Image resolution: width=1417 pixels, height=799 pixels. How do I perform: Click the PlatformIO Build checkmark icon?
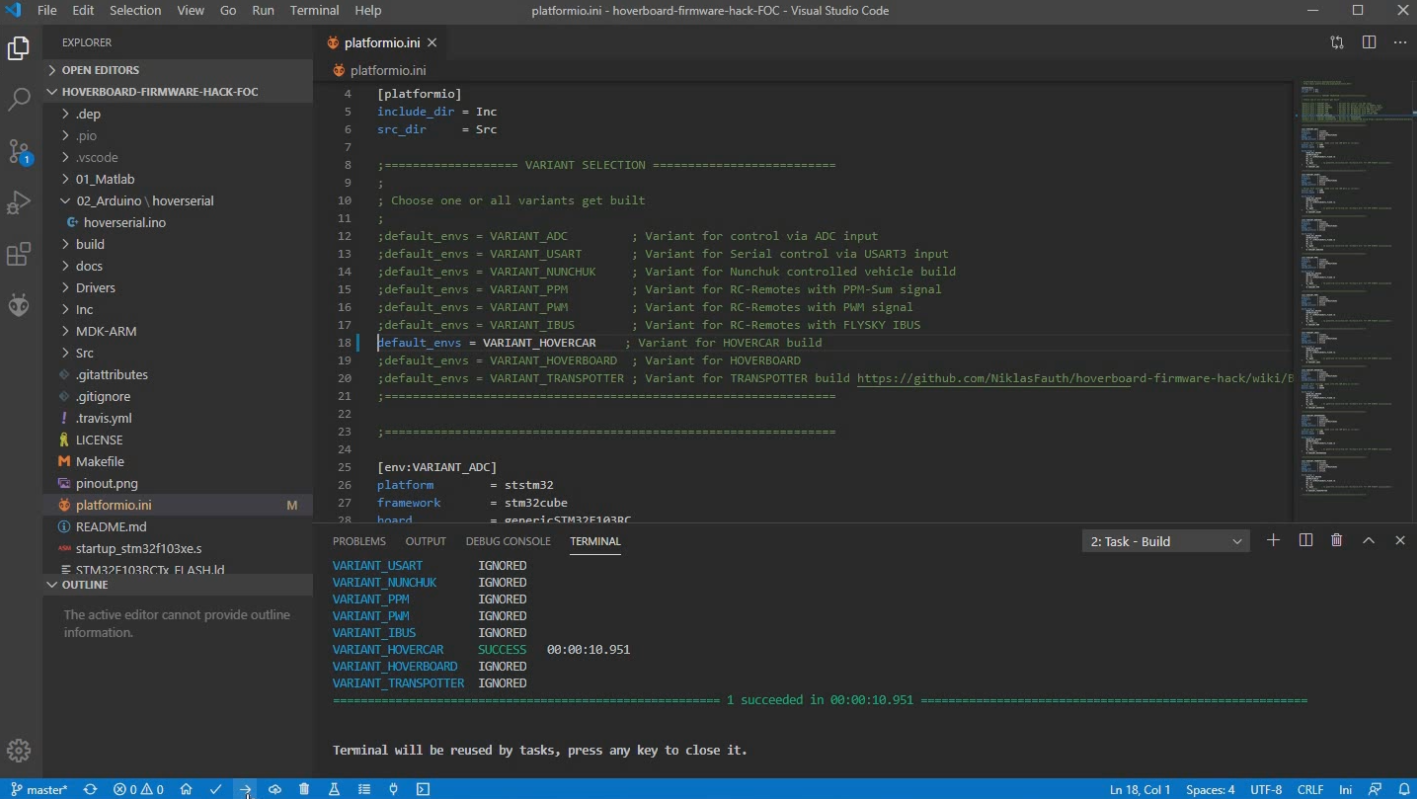[x=215, y=789]
